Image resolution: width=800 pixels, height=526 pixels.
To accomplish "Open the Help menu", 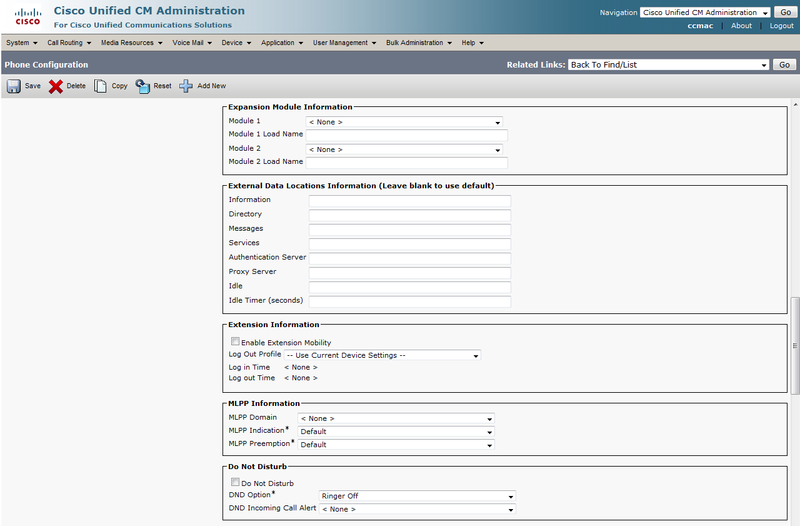I will pyautogui.click(x=472, y=43).
